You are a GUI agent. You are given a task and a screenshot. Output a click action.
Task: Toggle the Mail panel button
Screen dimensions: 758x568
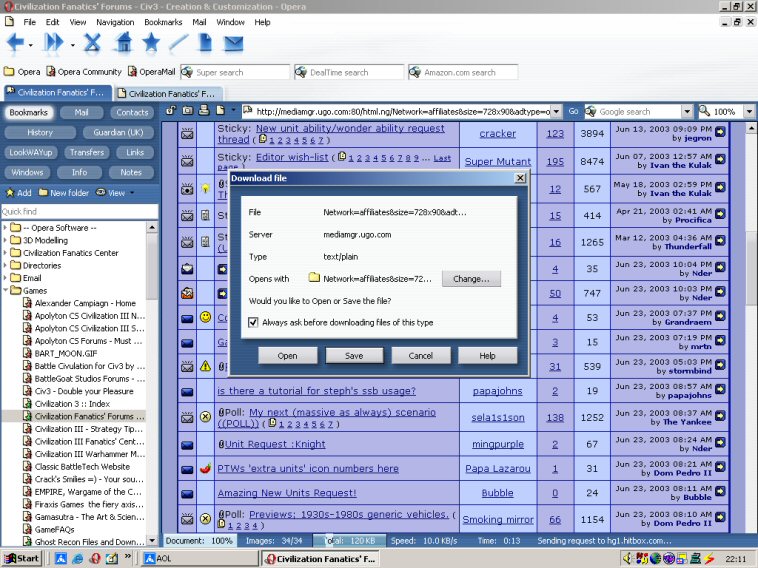[x=81, y=112]
